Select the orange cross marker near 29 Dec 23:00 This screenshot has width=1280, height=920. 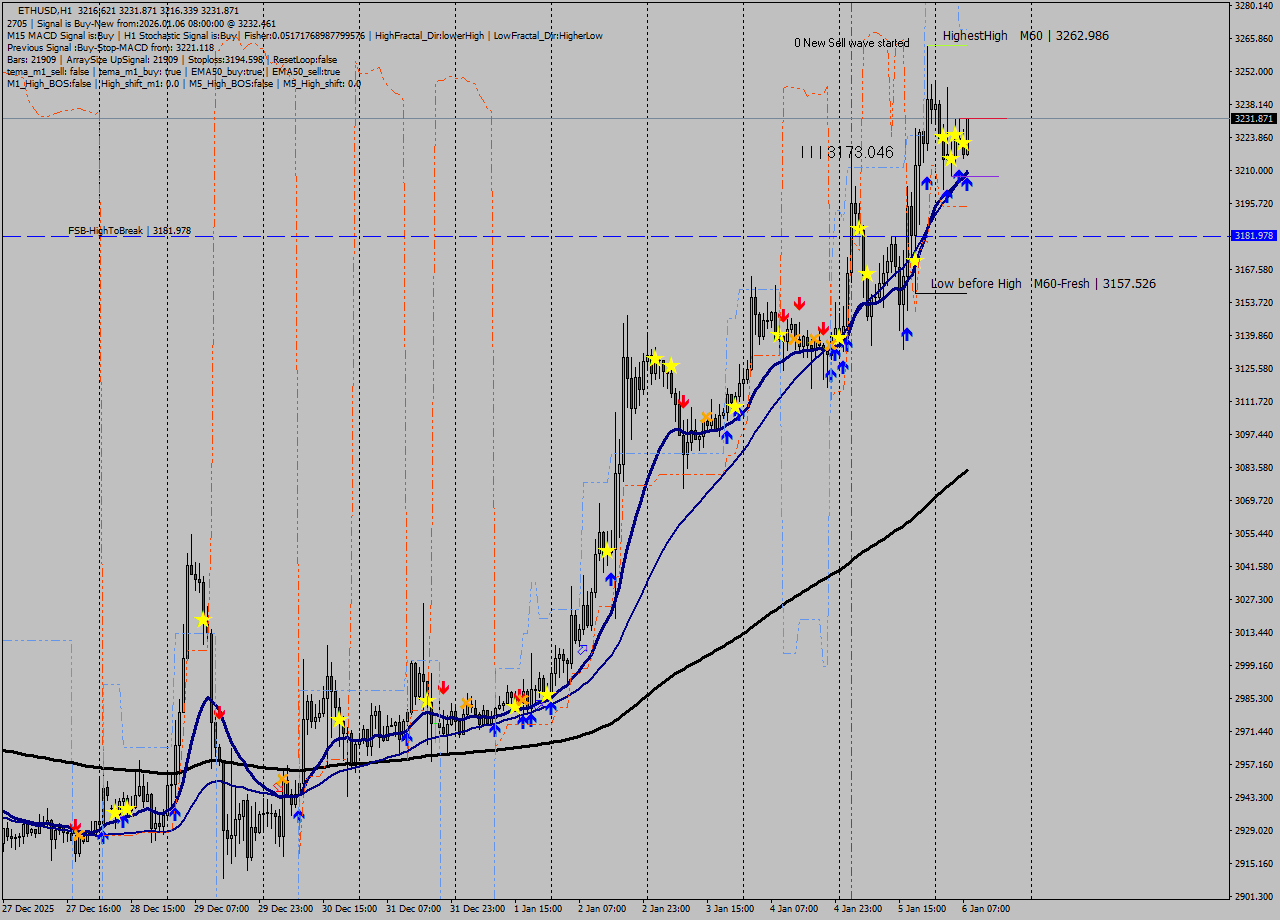pyautogui.click(x=281, y=780)
